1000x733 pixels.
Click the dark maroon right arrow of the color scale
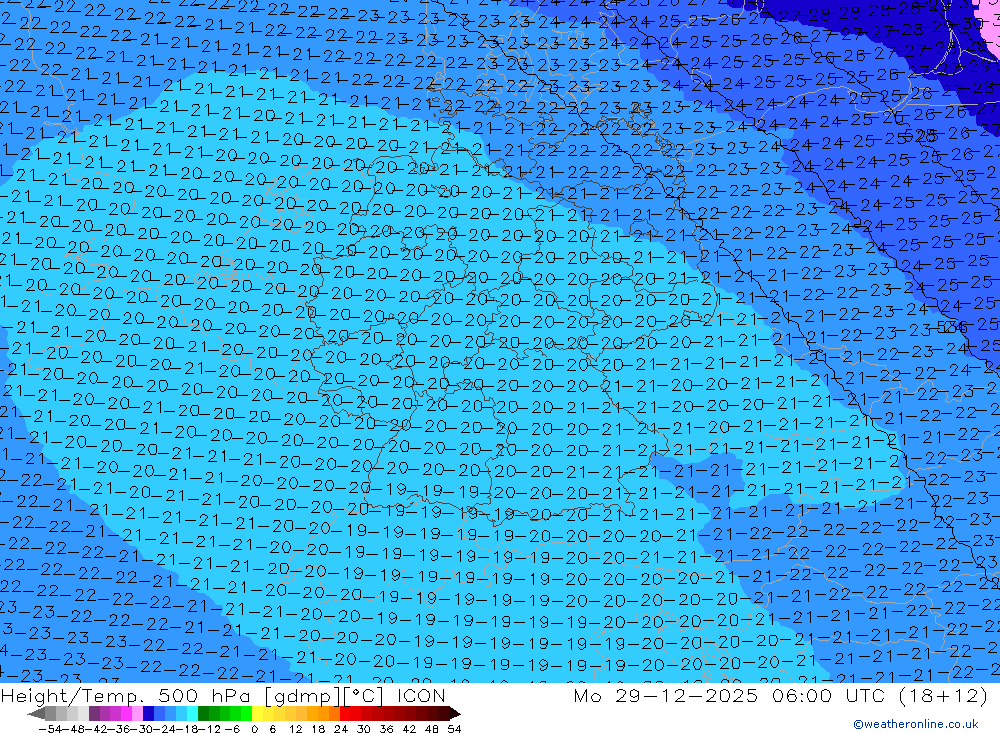(x=455, y=714)
